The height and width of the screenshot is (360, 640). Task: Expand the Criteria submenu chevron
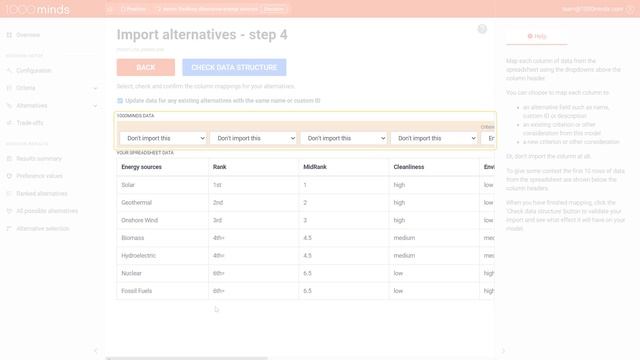pyautogui.click(x=95, y=88)
